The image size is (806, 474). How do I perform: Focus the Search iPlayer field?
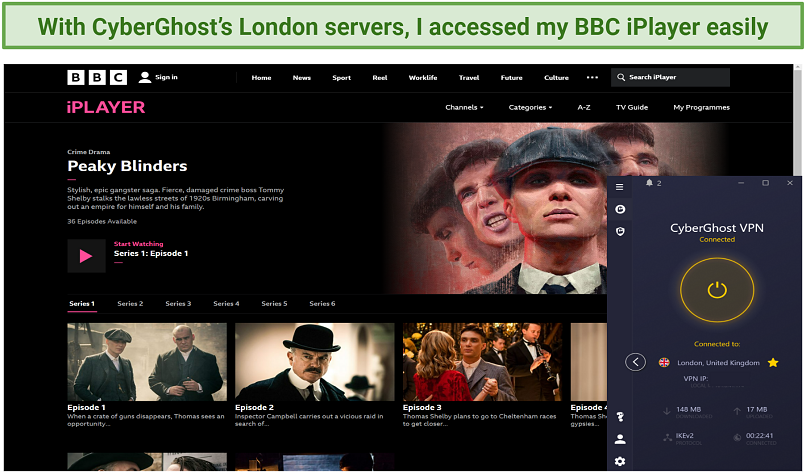670,77
